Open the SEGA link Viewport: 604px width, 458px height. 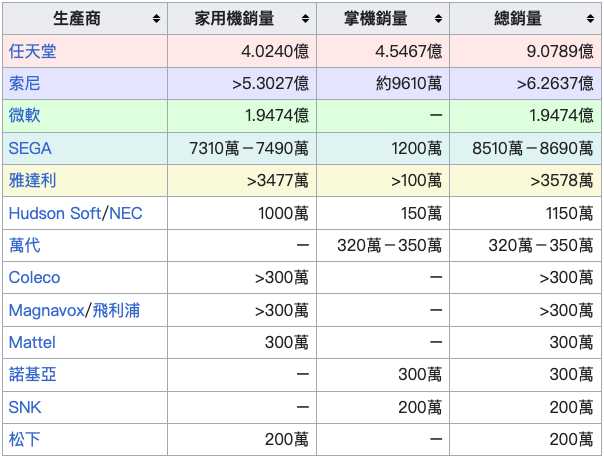point(30,148)
